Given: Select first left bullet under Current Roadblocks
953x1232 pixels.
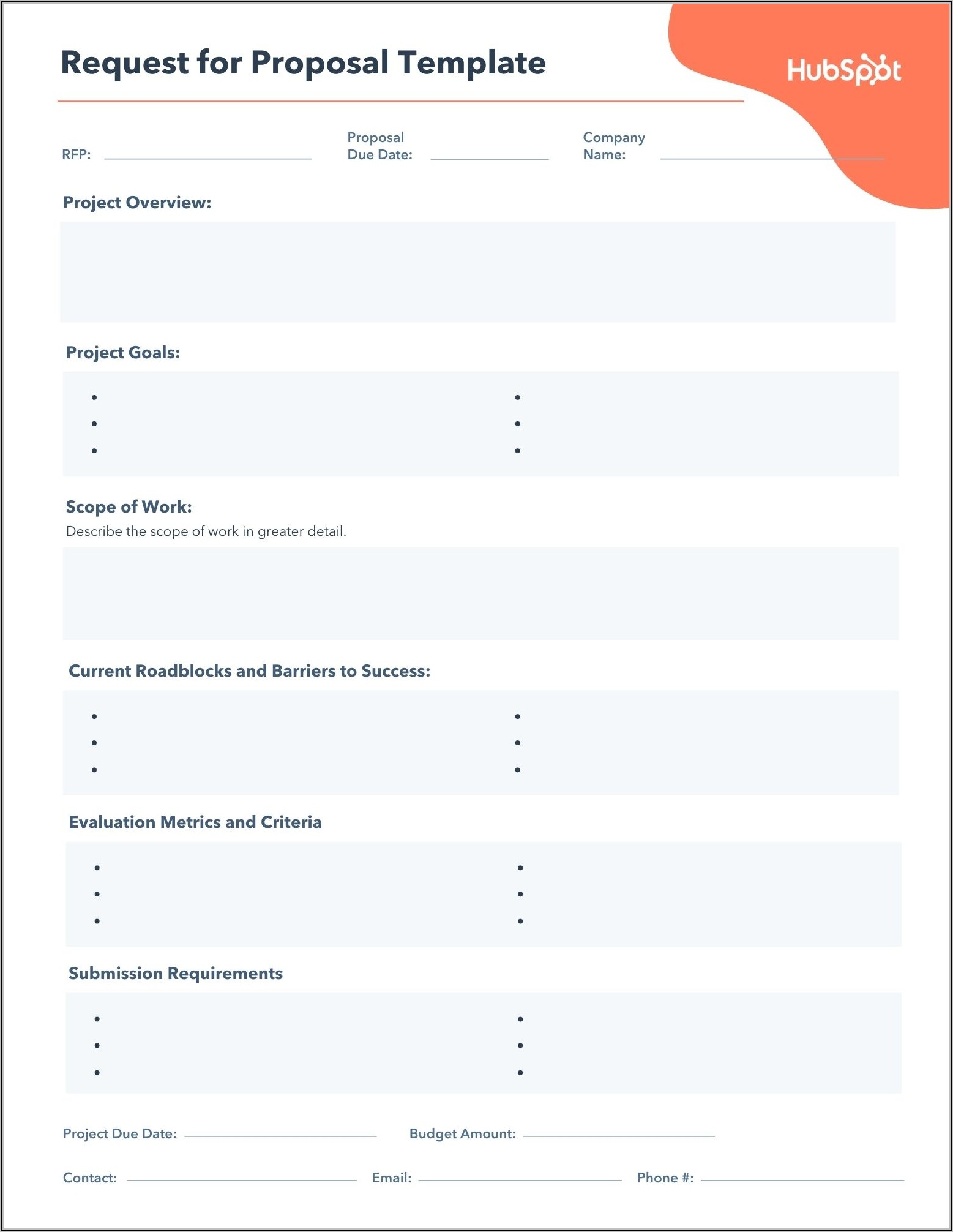Looking at the screenshot, I should click(94, 716).
